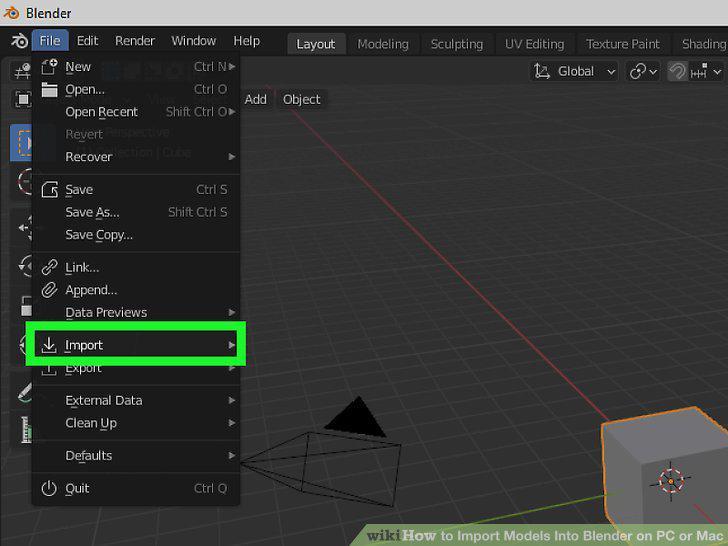Select the 3D cursor on the cube
Viewport: 728px width, 546px height.
click(670, 481)
